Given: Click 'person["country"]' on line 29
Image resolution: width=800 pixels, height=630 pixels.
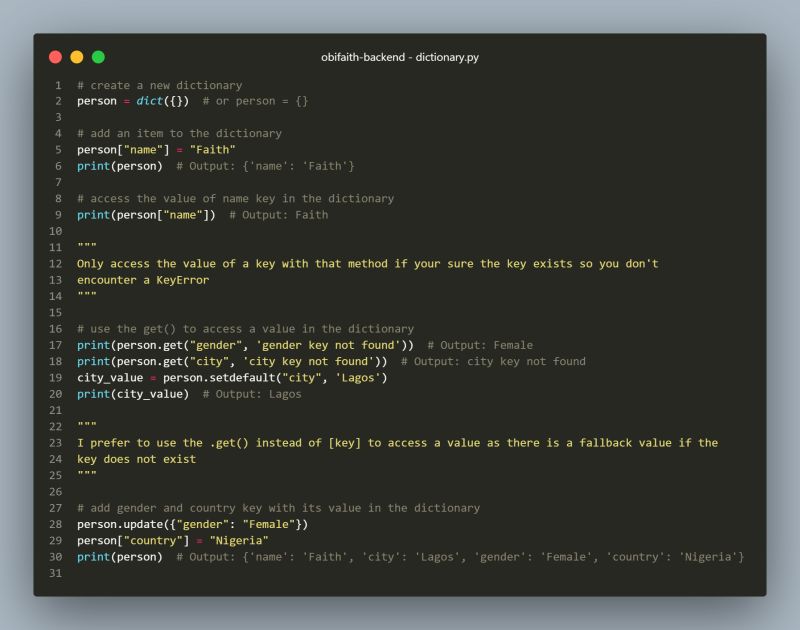Looking at the screenshot, I should coord(133,541).
